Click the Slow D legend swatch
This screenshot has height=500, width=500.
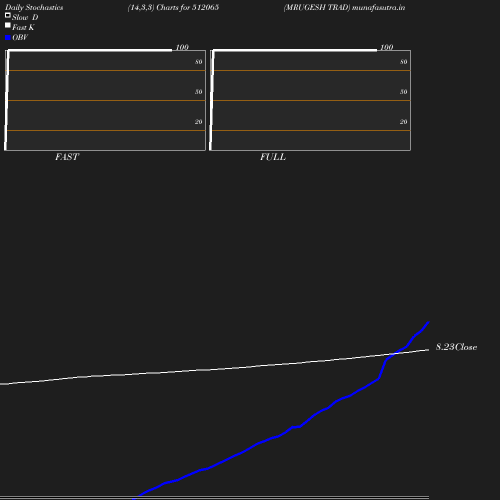click(8, 15)
